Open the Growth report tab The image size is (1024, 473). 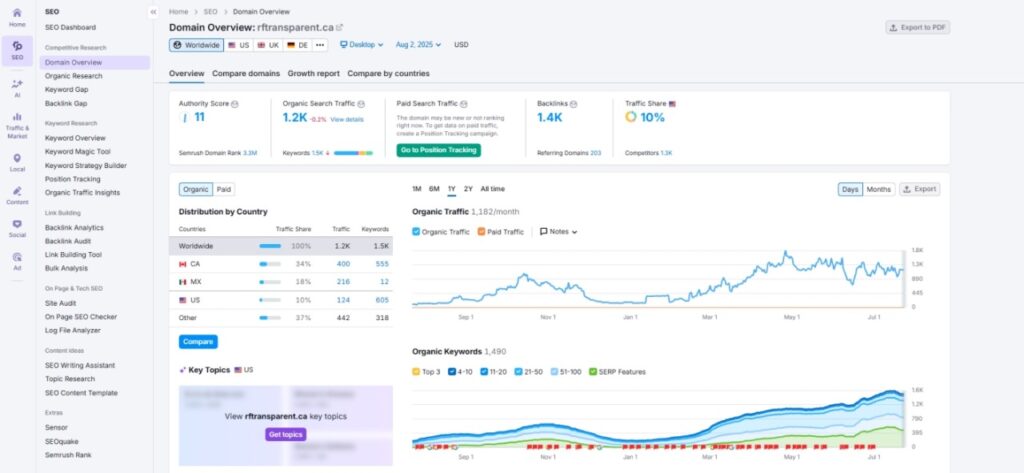coord(314,73)
